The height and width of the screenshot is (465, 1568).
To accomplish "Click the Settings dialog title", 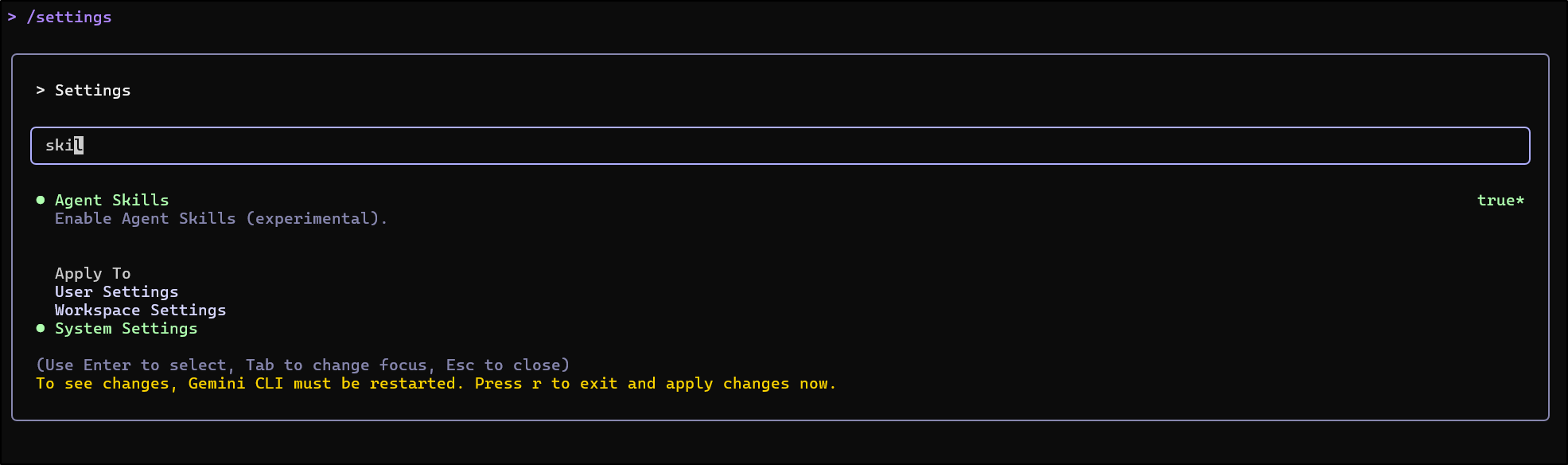I will tap(92, 90).
